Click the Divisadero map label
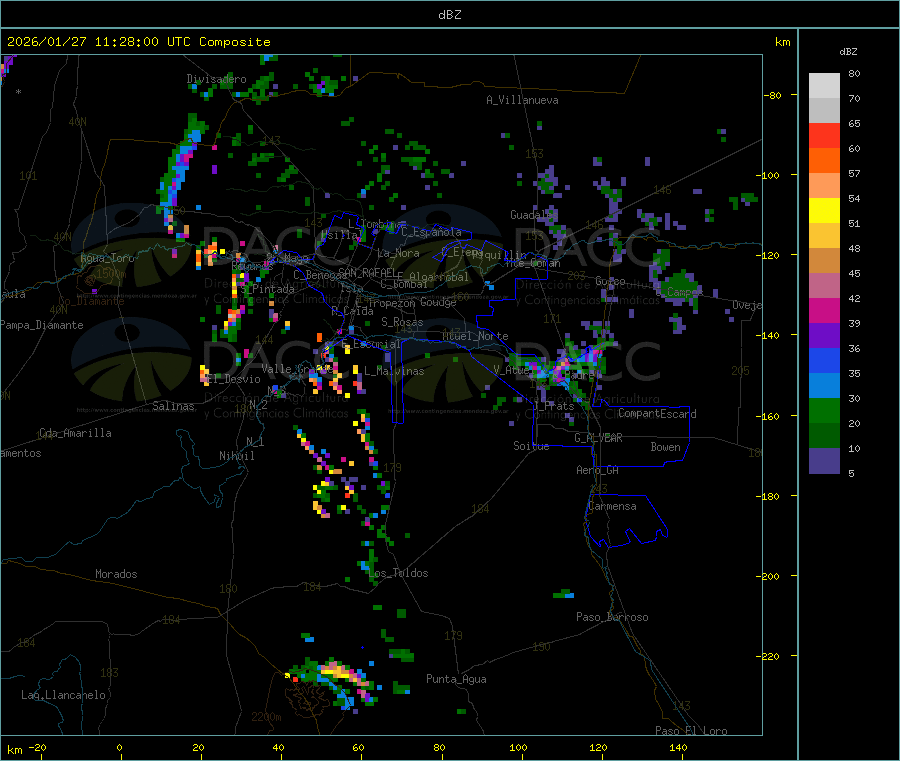 pos(216,79)
